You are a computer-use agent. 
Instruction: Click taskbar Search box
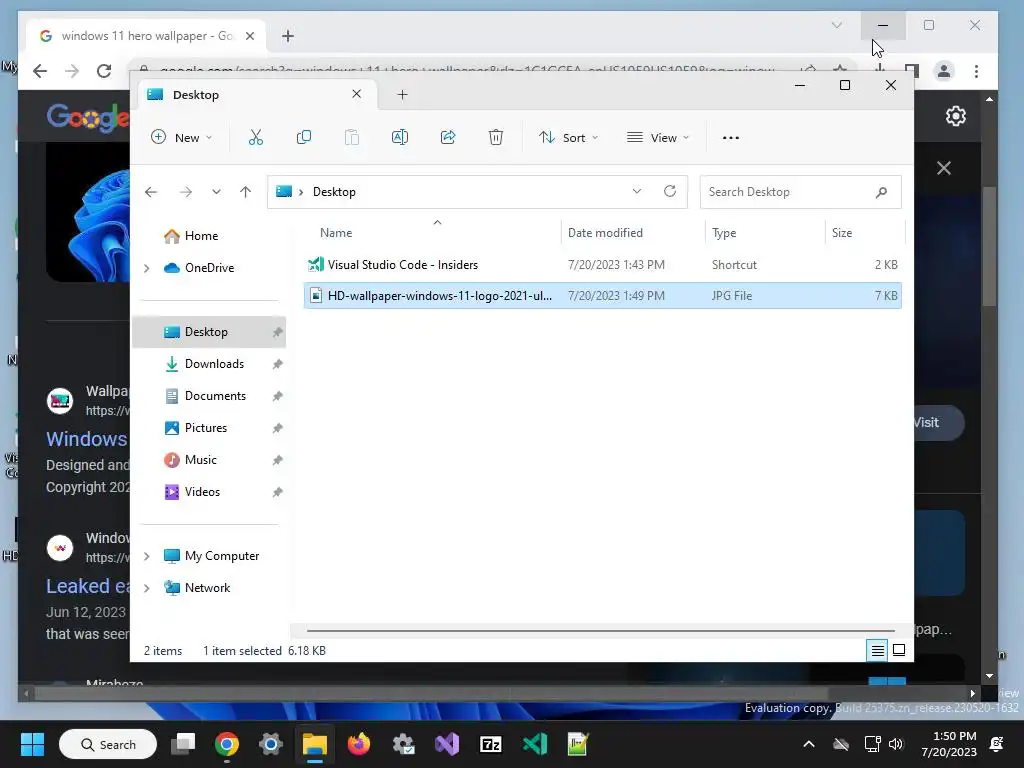coord(108,744)
